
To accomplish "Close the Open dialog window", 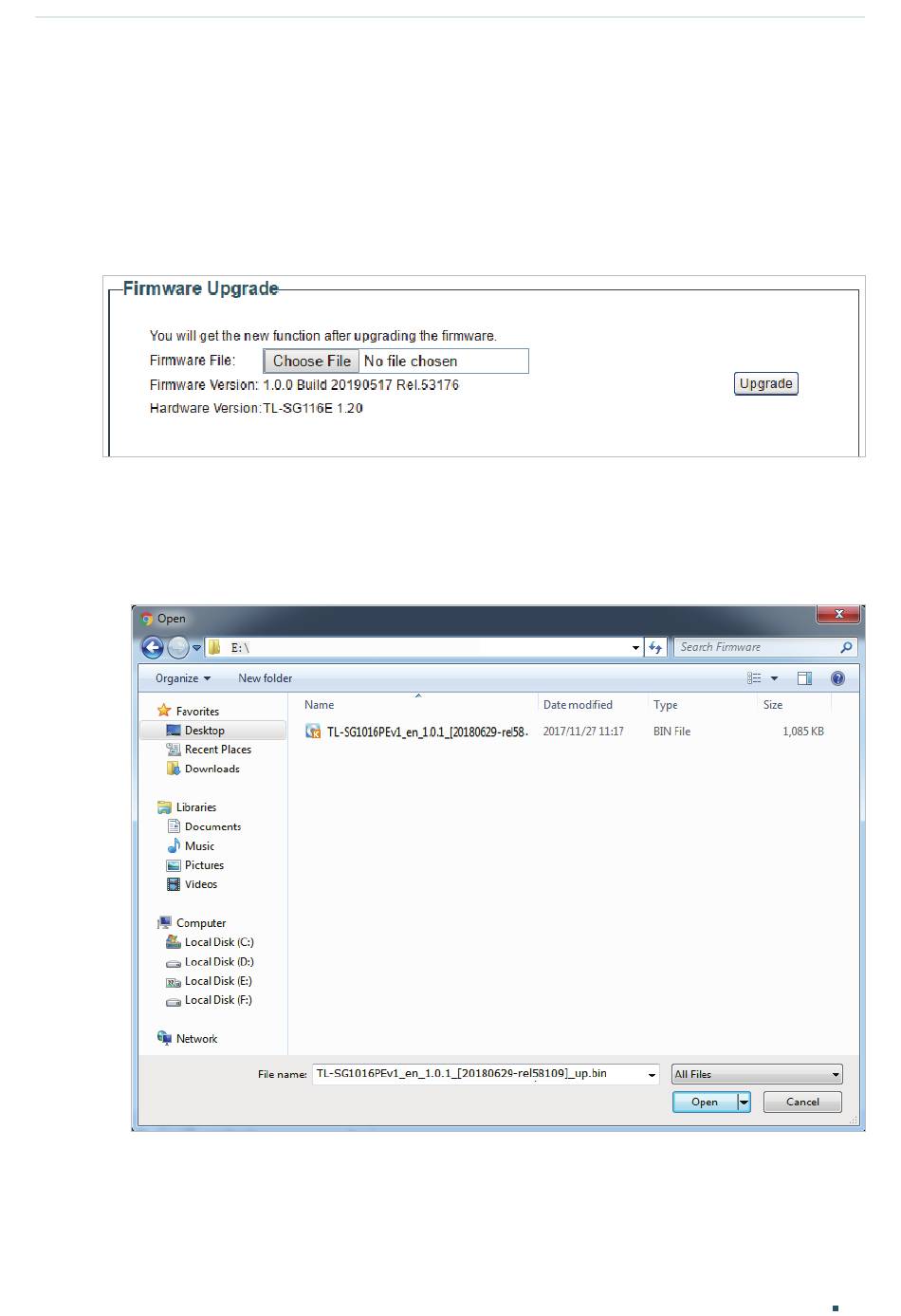I will [837, 615].
